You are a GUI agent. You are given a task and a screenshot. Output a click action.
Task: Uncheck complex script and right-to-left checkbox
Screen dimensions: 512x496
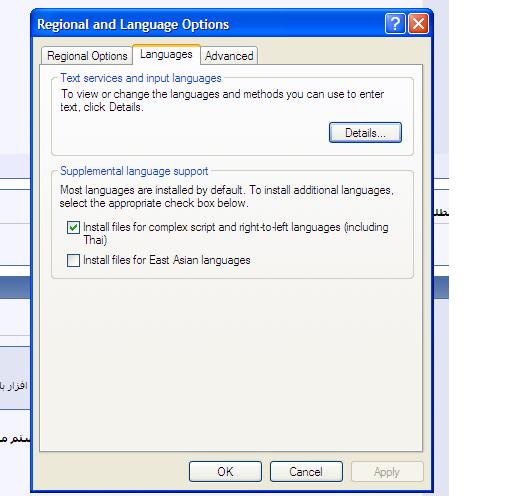click(73, 228)
